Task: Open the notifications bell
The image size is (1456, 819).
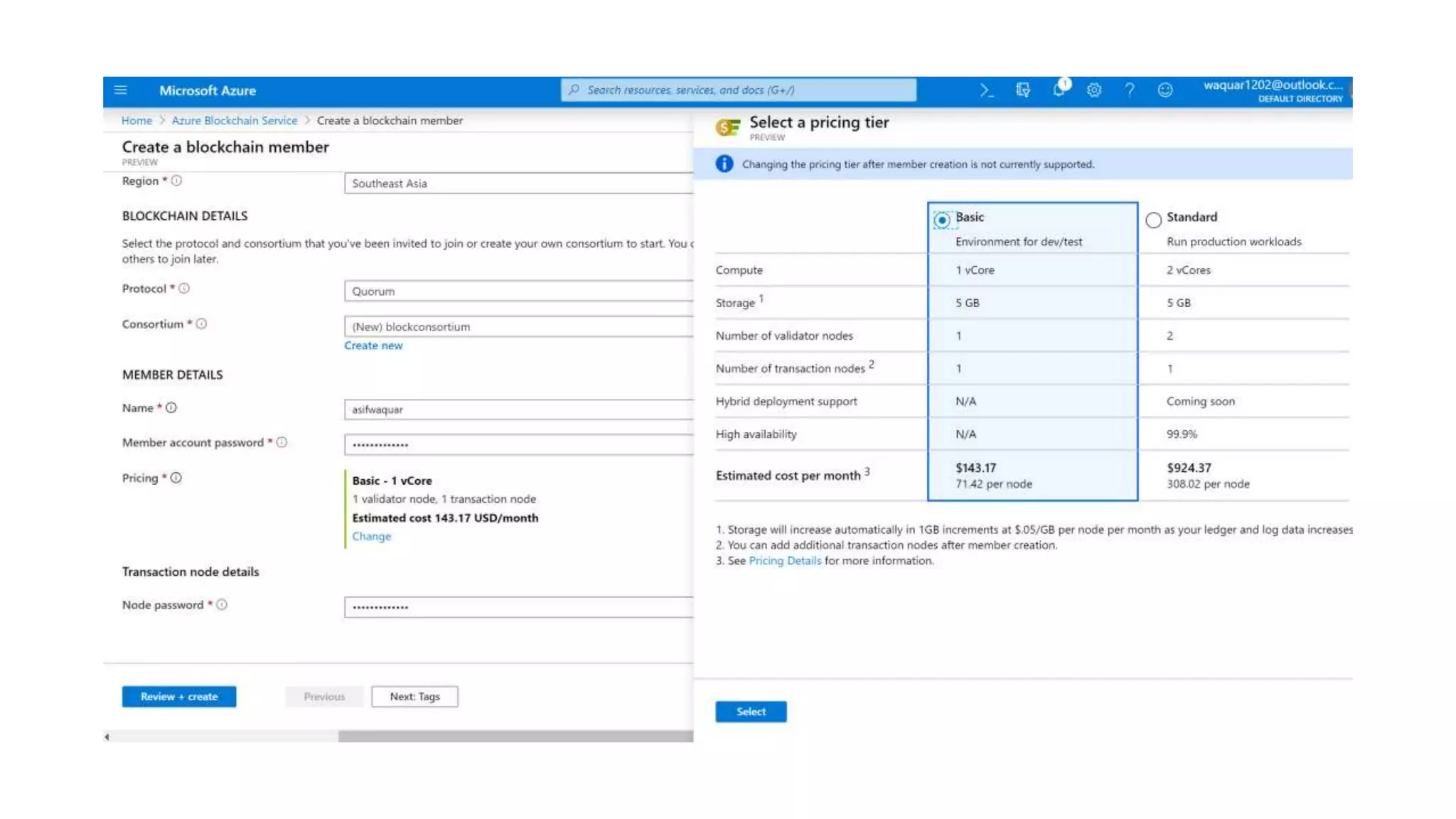Action: point(1059,90)
